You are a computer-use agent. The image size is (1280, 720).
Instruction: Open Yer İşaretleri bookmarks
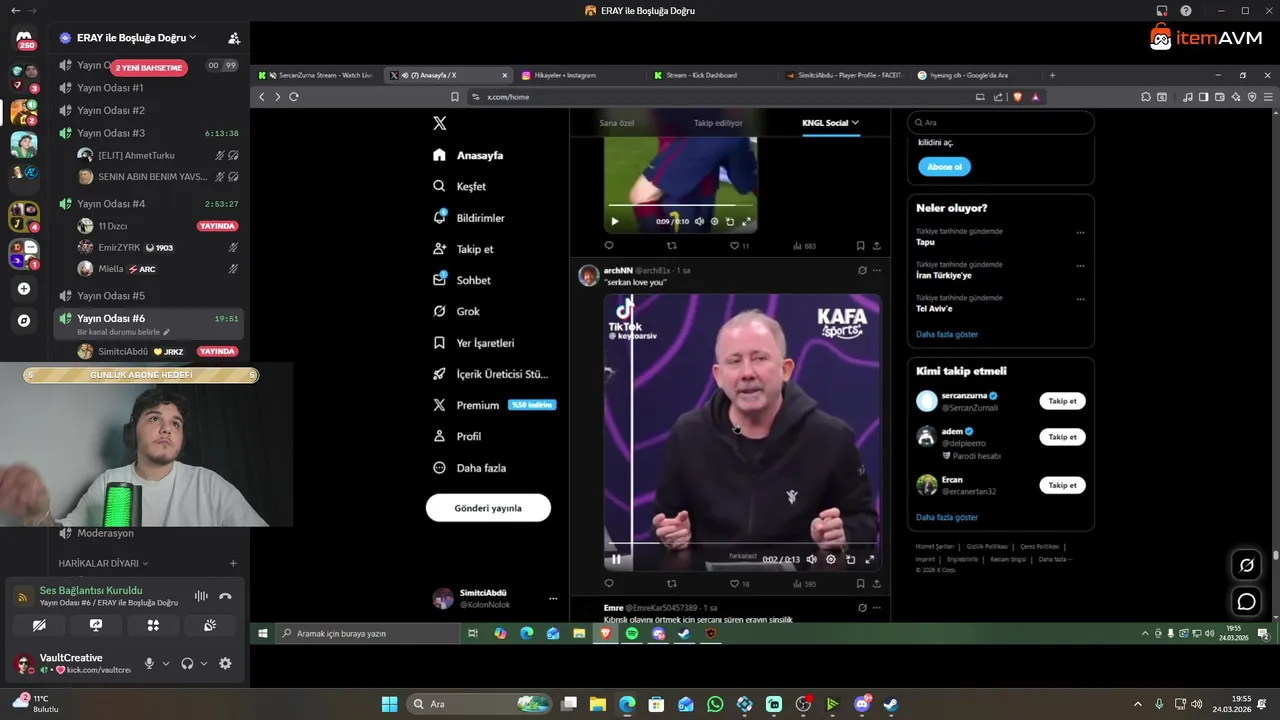pos(473,343)
